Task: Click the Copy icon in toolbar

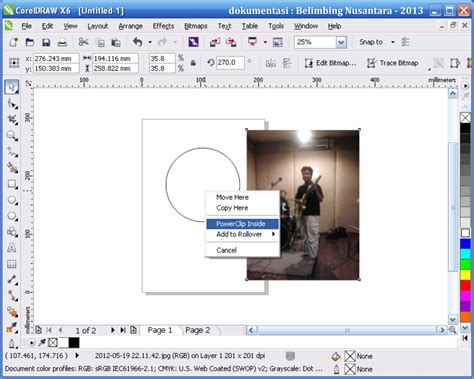Action: click(100, 42)
